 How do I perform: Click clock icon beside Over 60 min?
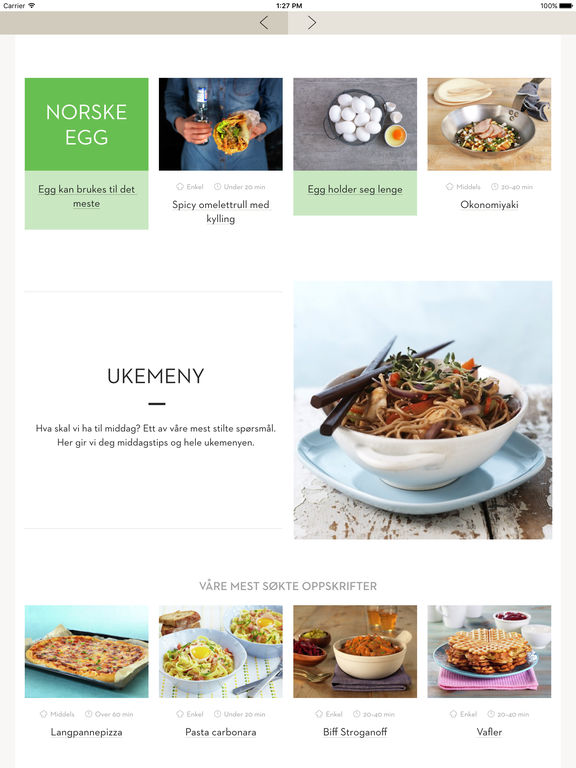click(89, 714)
